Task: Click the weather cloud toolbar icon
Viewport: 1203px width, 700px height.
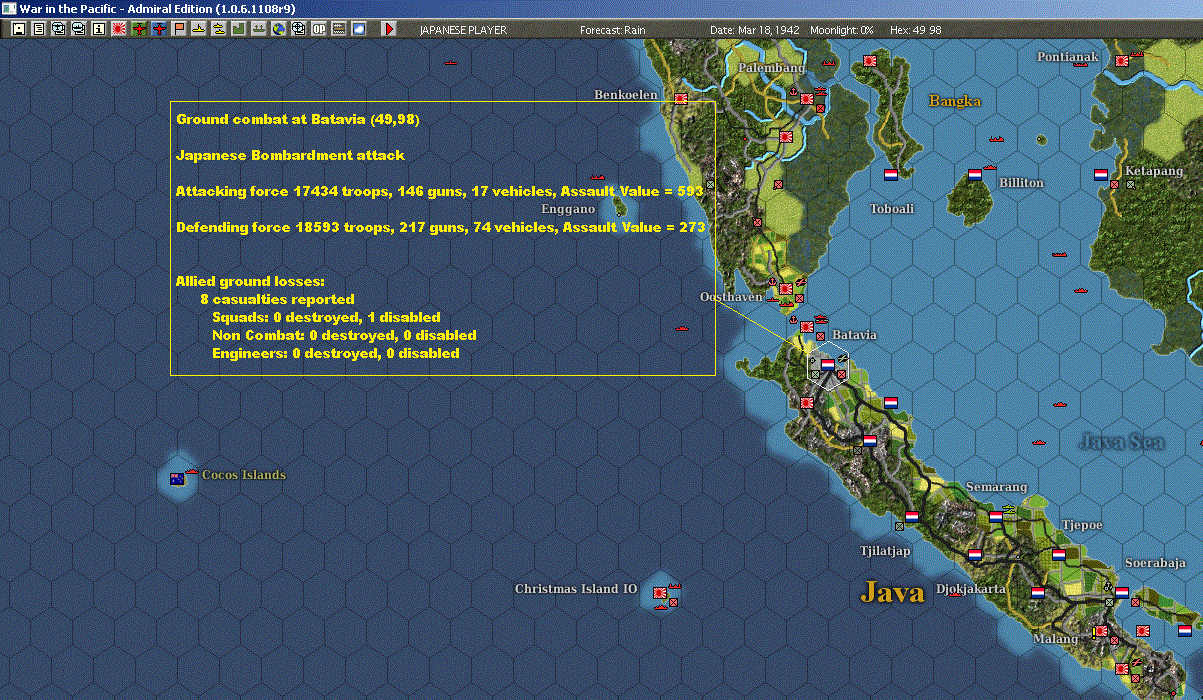Action: [359, 29]
